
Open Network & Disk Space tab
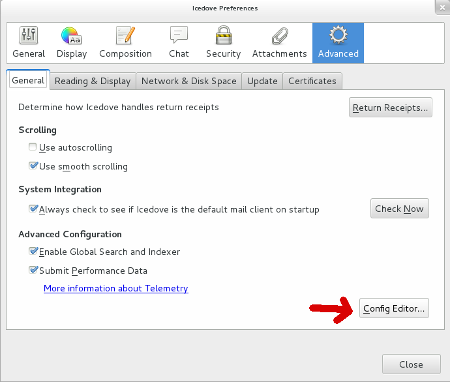189,81
